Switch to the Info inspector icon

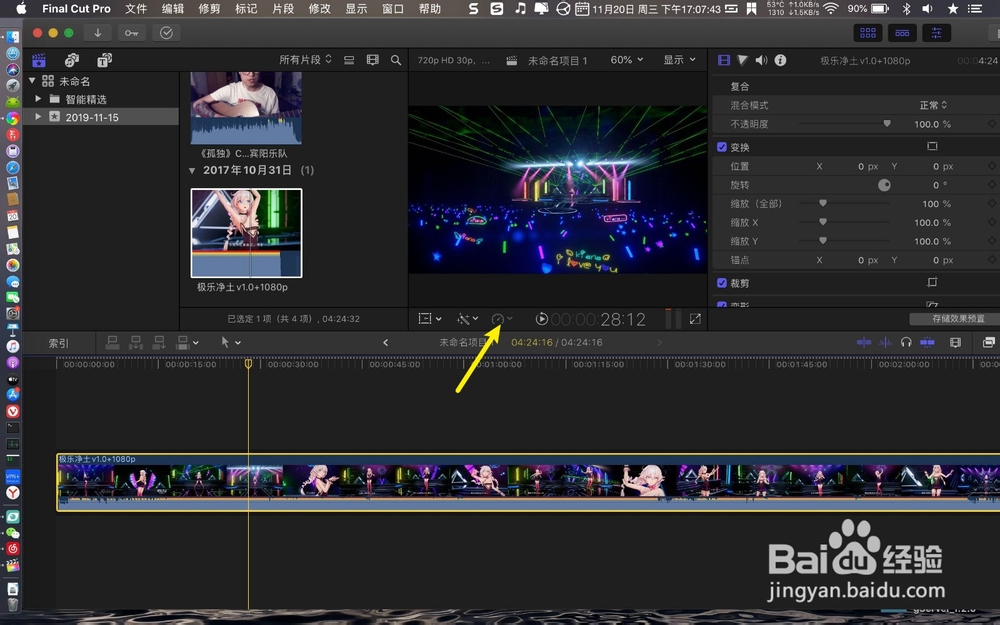pos(780,60)
